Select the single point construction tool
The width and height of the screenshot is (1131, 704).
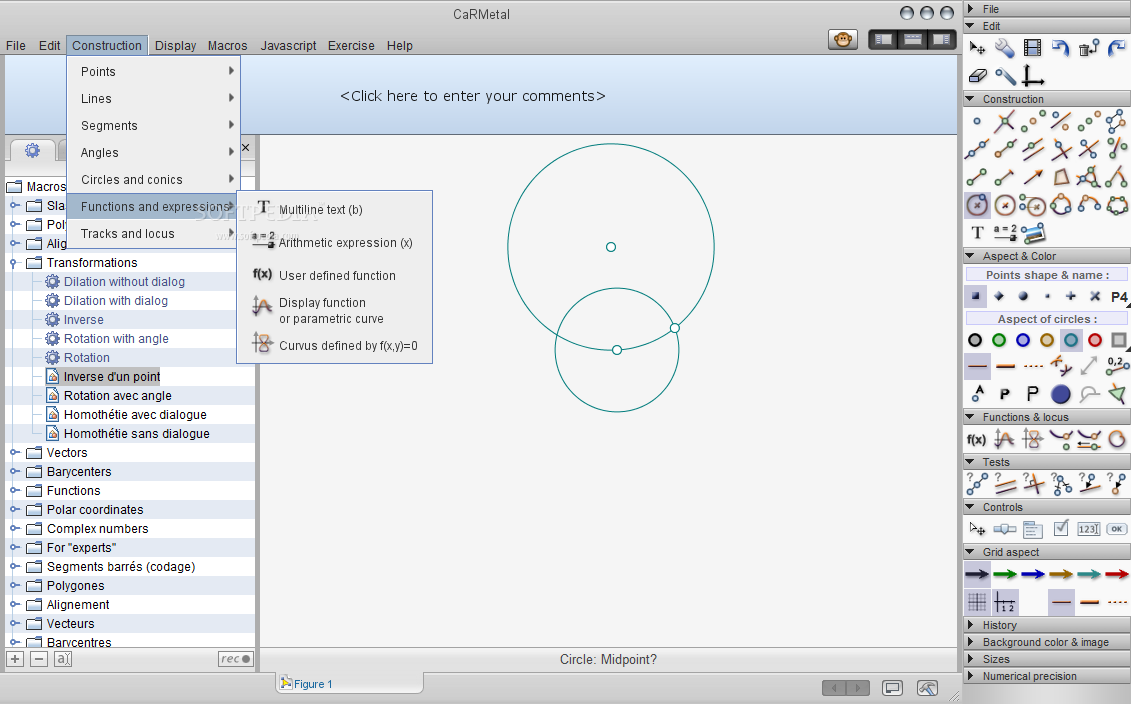(x=977, y=122)
